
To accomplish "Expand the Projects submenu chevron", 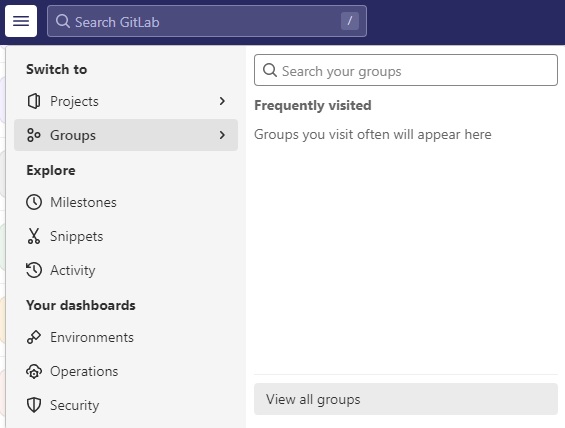I will click(222, 101).
